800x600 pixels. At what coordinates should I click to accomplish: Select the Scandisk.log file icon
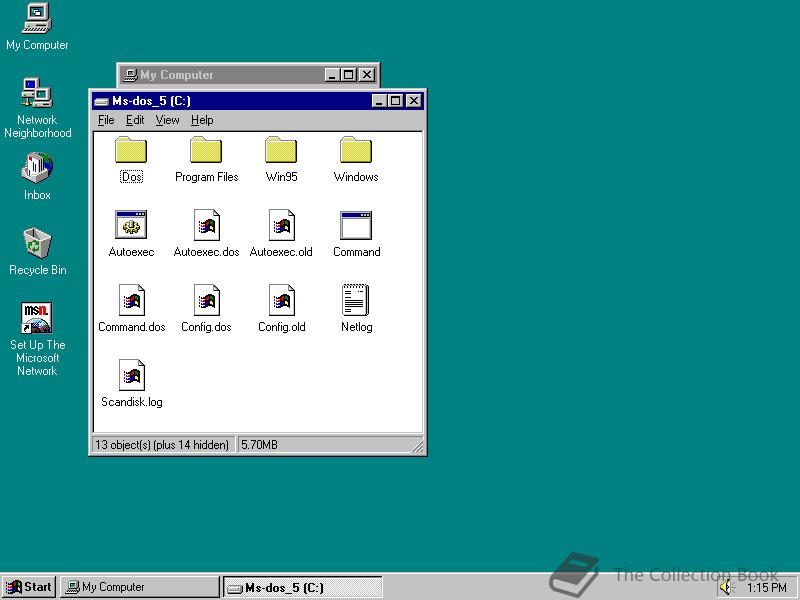[131, 374]
